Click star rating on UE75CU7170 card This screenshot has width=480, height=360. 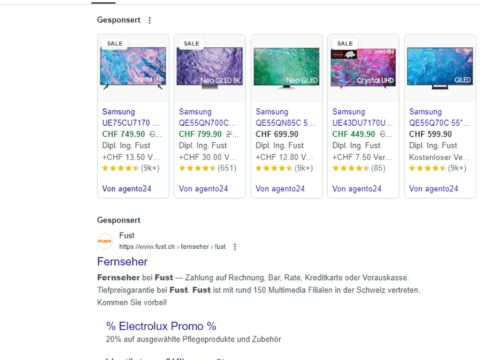[131, 168]
